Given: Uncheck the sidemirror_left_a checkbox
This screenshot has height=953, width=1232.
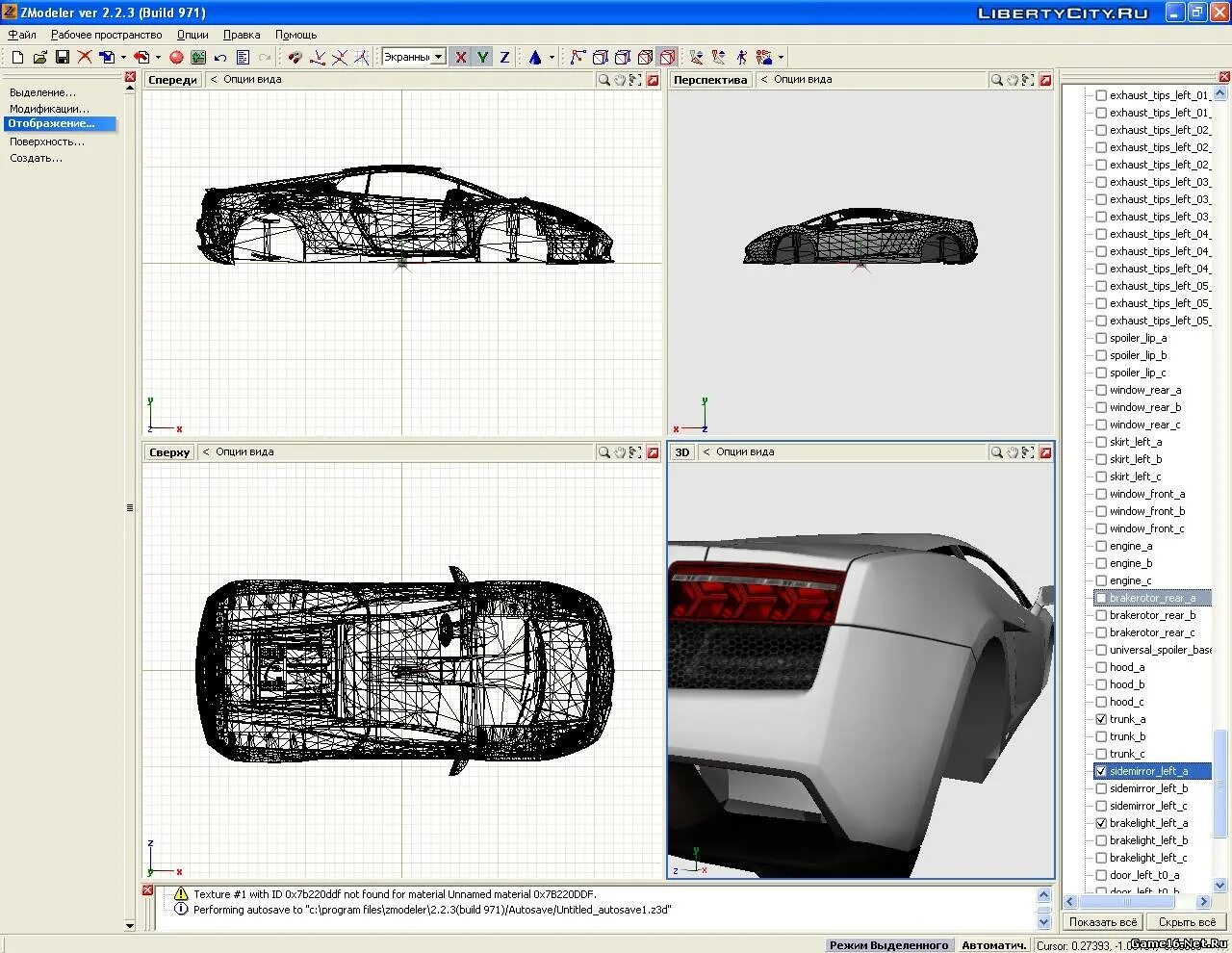Looking at the screenshot, I should tap(1101, 771).
